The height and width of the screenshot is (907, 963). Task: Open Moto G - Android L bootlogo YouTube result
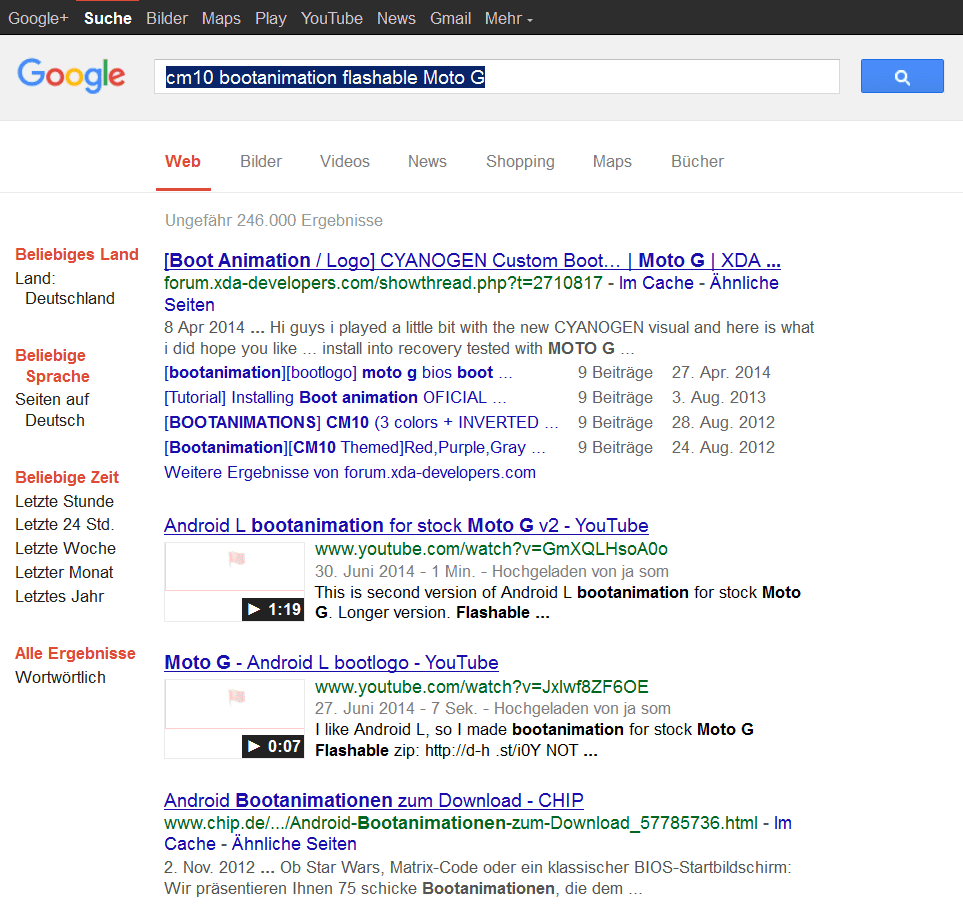[x=331, y=663]
